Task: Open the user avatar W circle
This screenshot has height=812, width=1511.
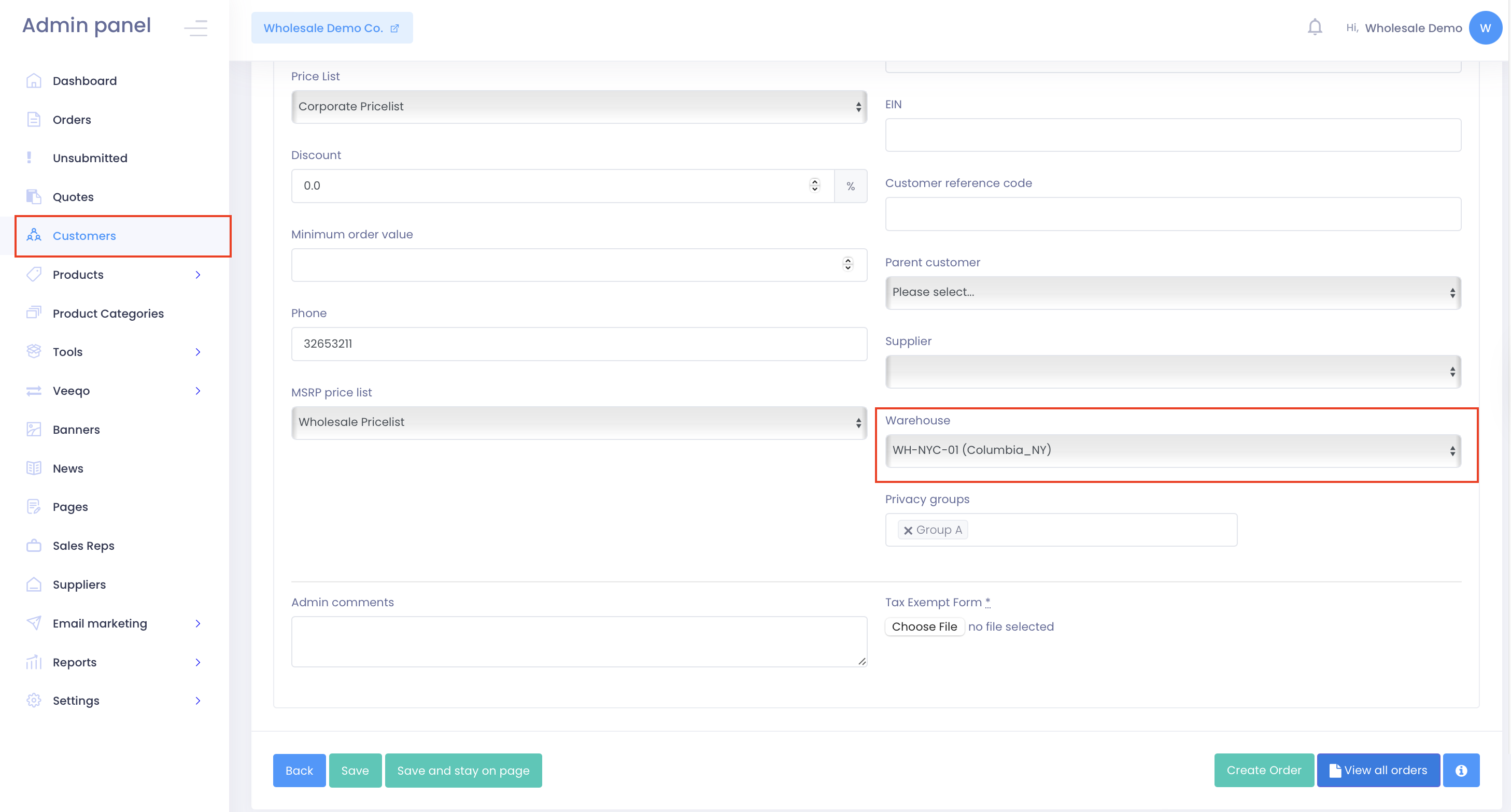Action: pyautogui.click(x=1485, y=27)
